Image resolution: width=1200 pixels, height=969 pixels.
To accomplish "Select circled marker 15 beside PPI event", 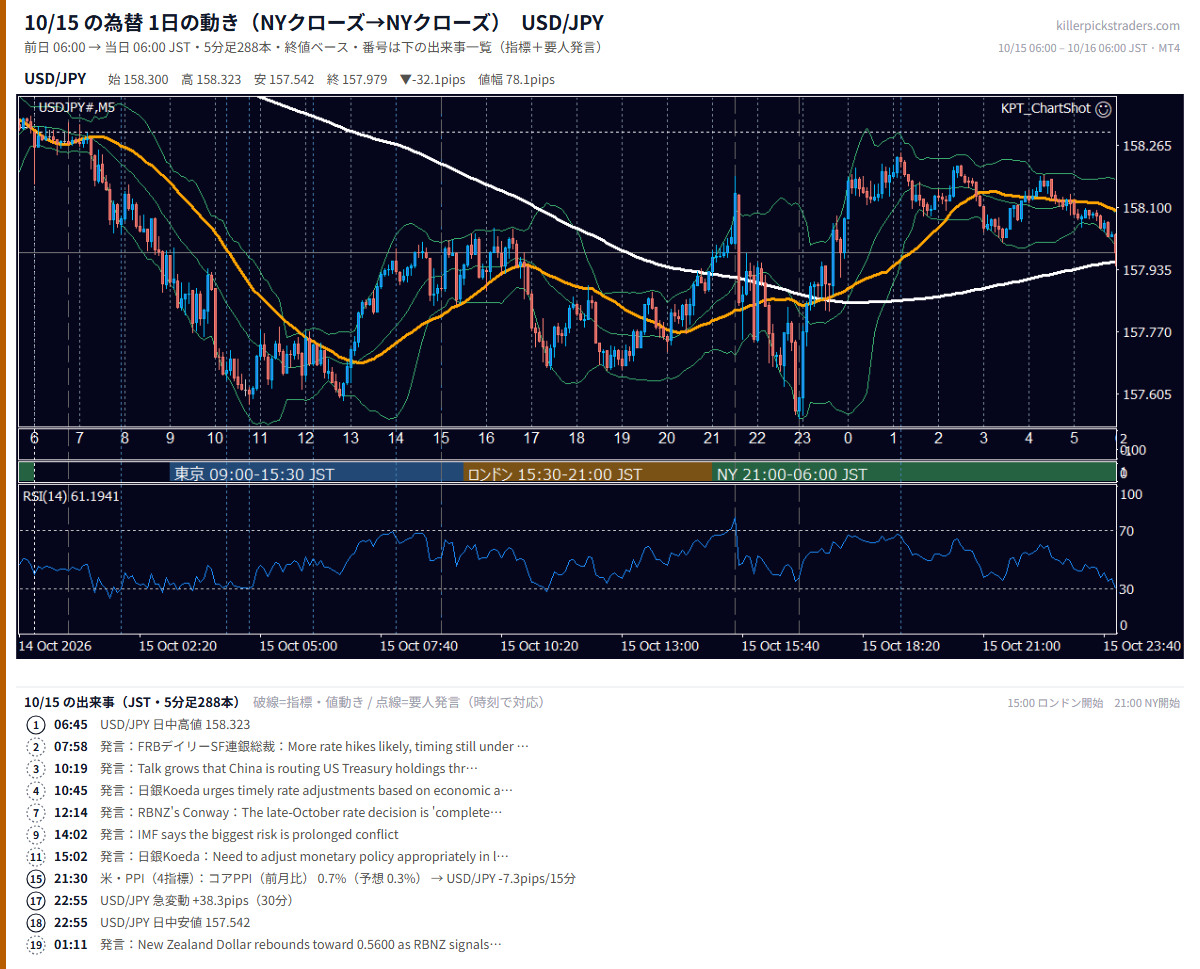I will tap(37, 879).
